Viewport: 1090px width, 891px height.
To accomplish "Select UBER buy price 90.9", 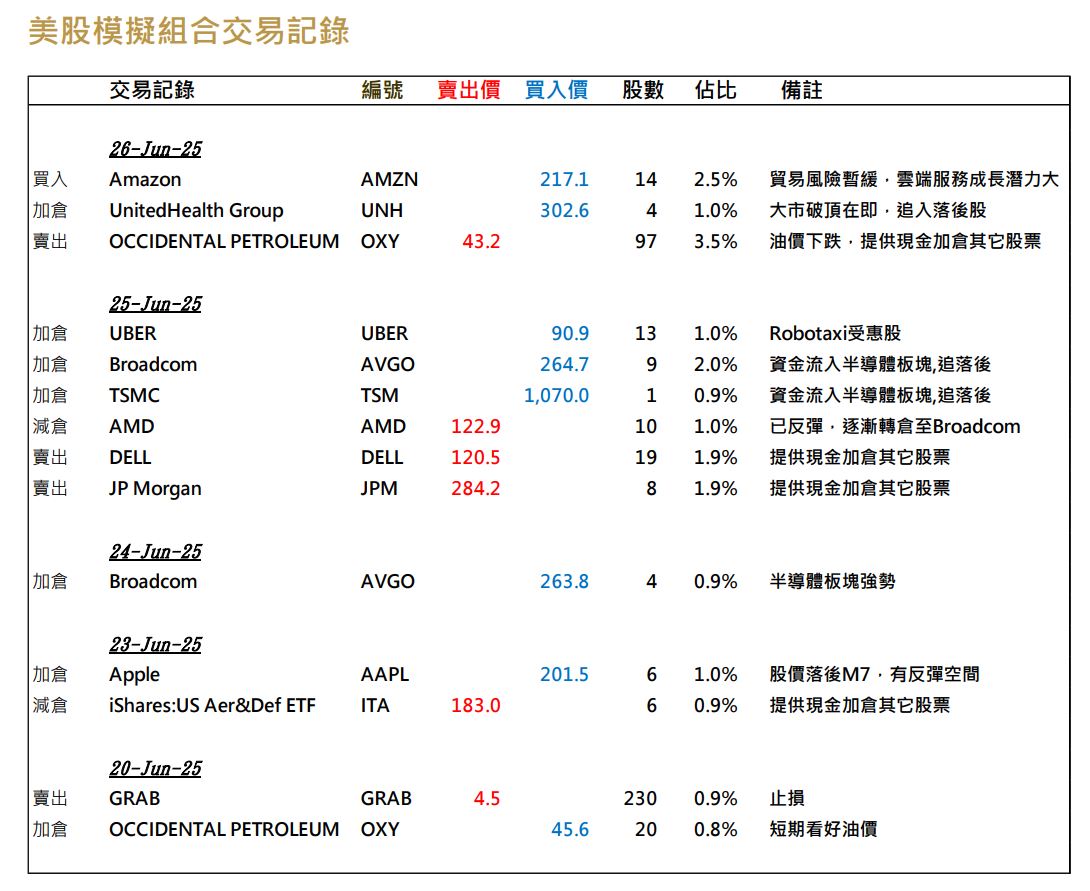I will point(570,334).
